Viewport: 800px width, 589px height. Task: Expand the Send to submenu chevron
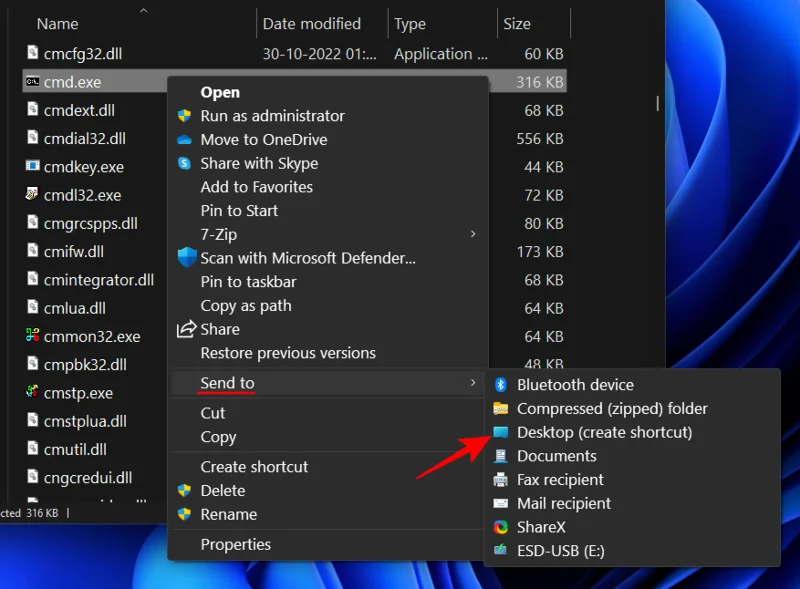pos(473,382)
